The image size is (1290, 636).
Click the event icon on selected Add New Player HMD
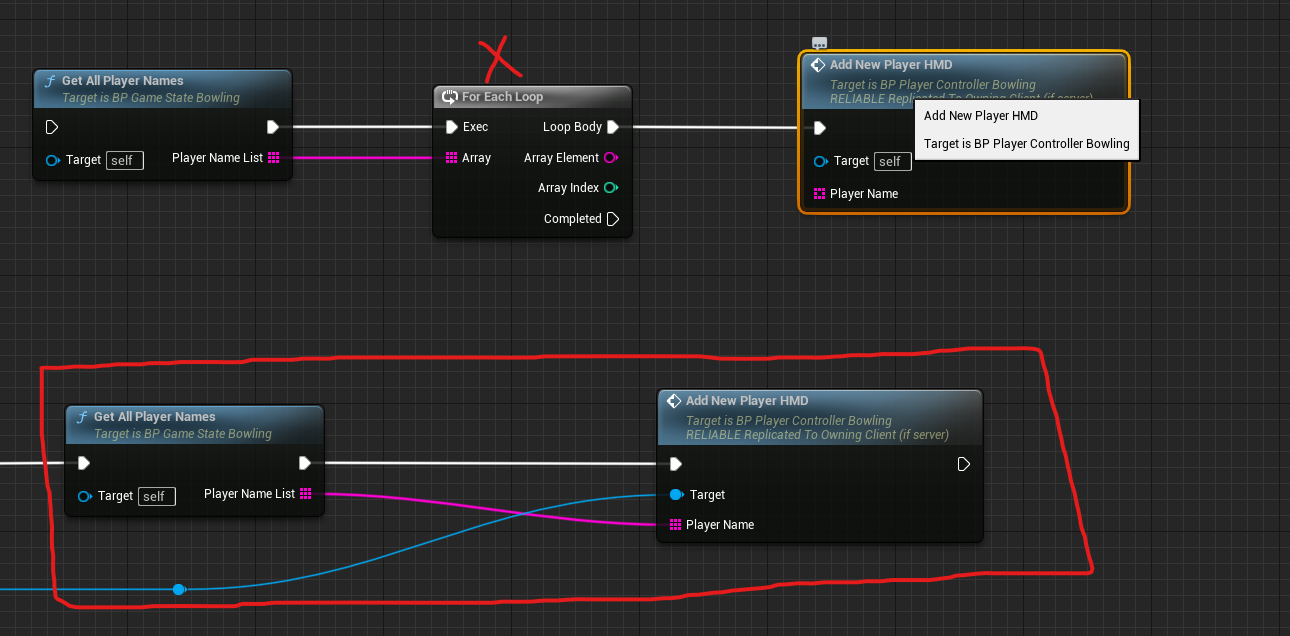coord(818,65)
